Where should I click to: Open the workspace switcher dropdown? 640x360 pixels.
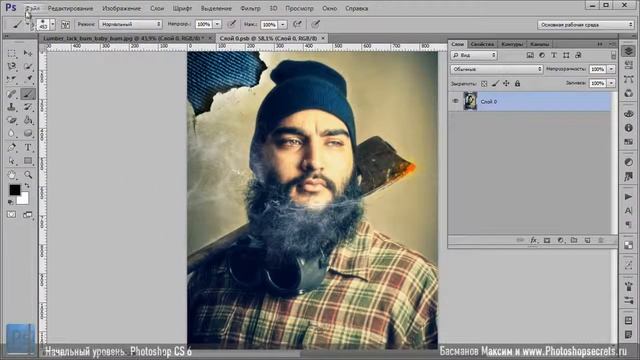point(586,25)
